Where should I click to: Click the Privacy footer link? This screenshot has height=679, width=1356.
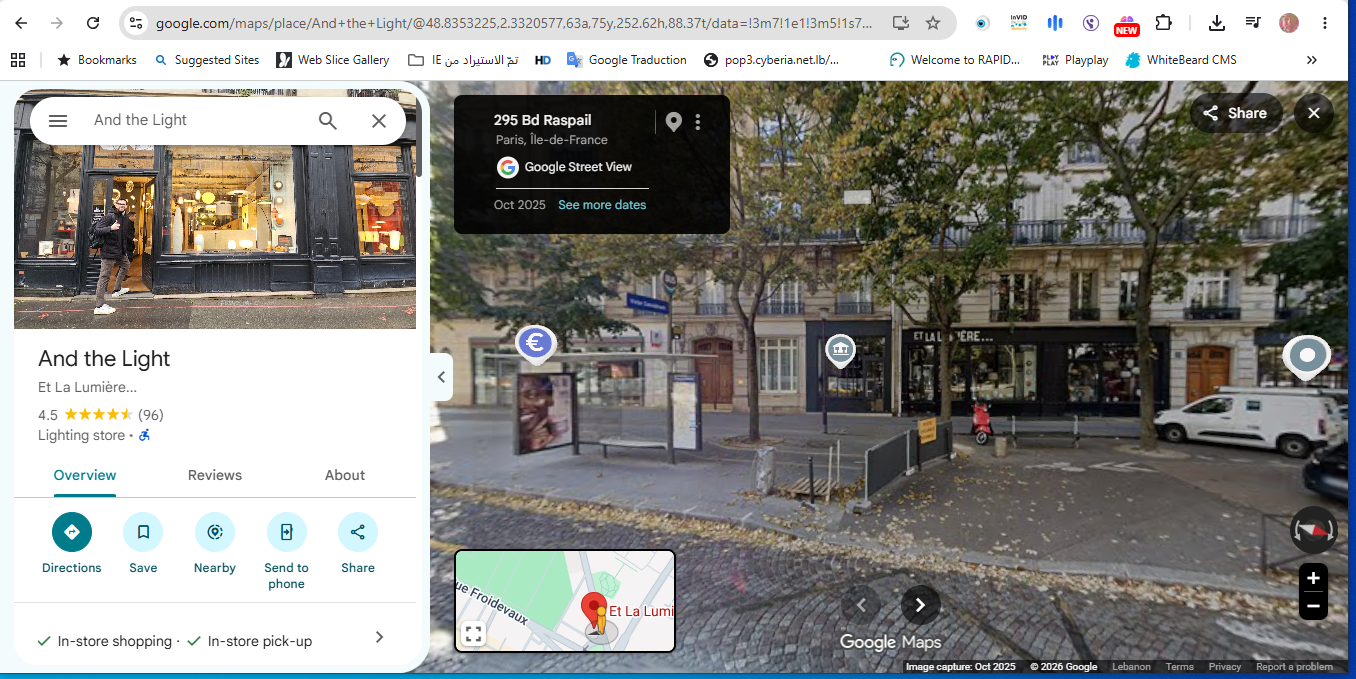(1225, 667)
